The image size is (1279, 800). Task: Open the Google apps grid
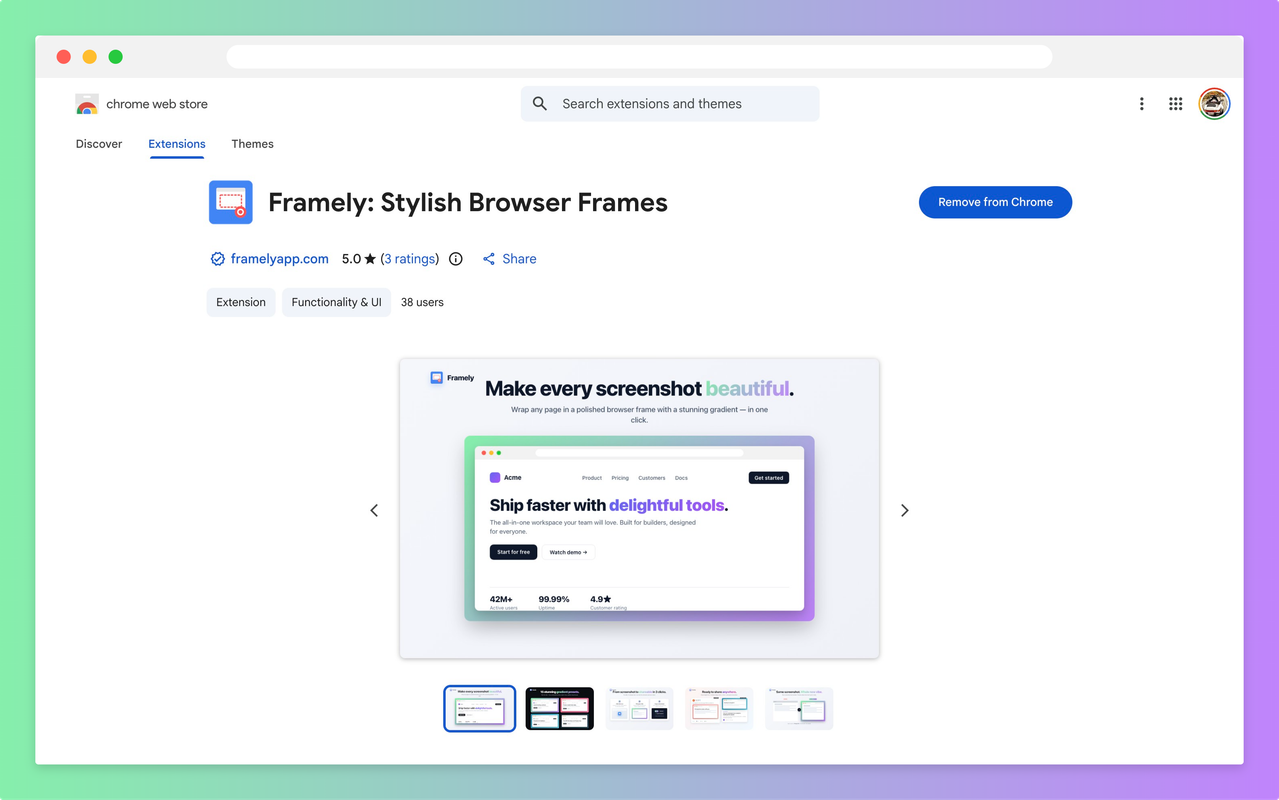(x=1176, y=104)
